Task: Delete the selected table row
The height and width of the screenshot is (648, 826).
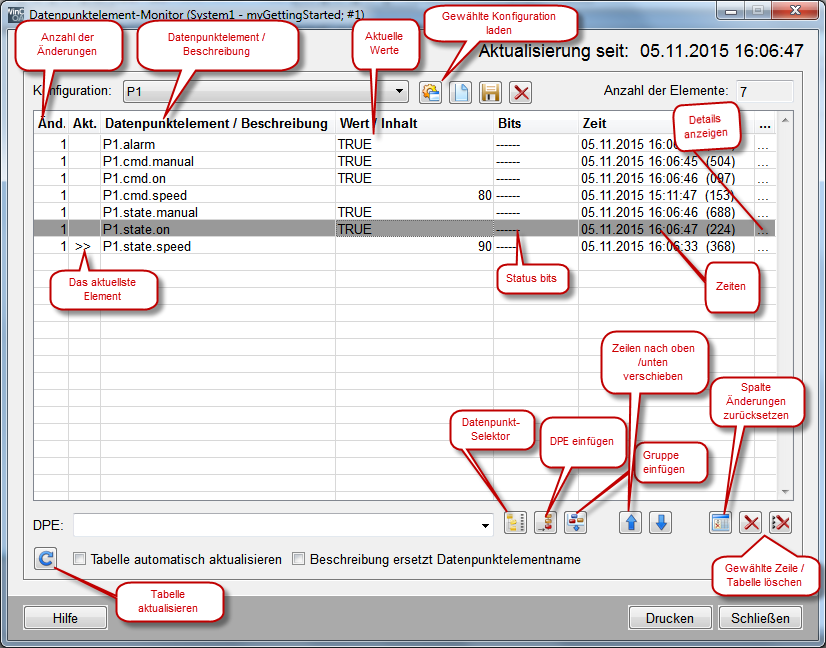Action: click(x=750, y=523)
